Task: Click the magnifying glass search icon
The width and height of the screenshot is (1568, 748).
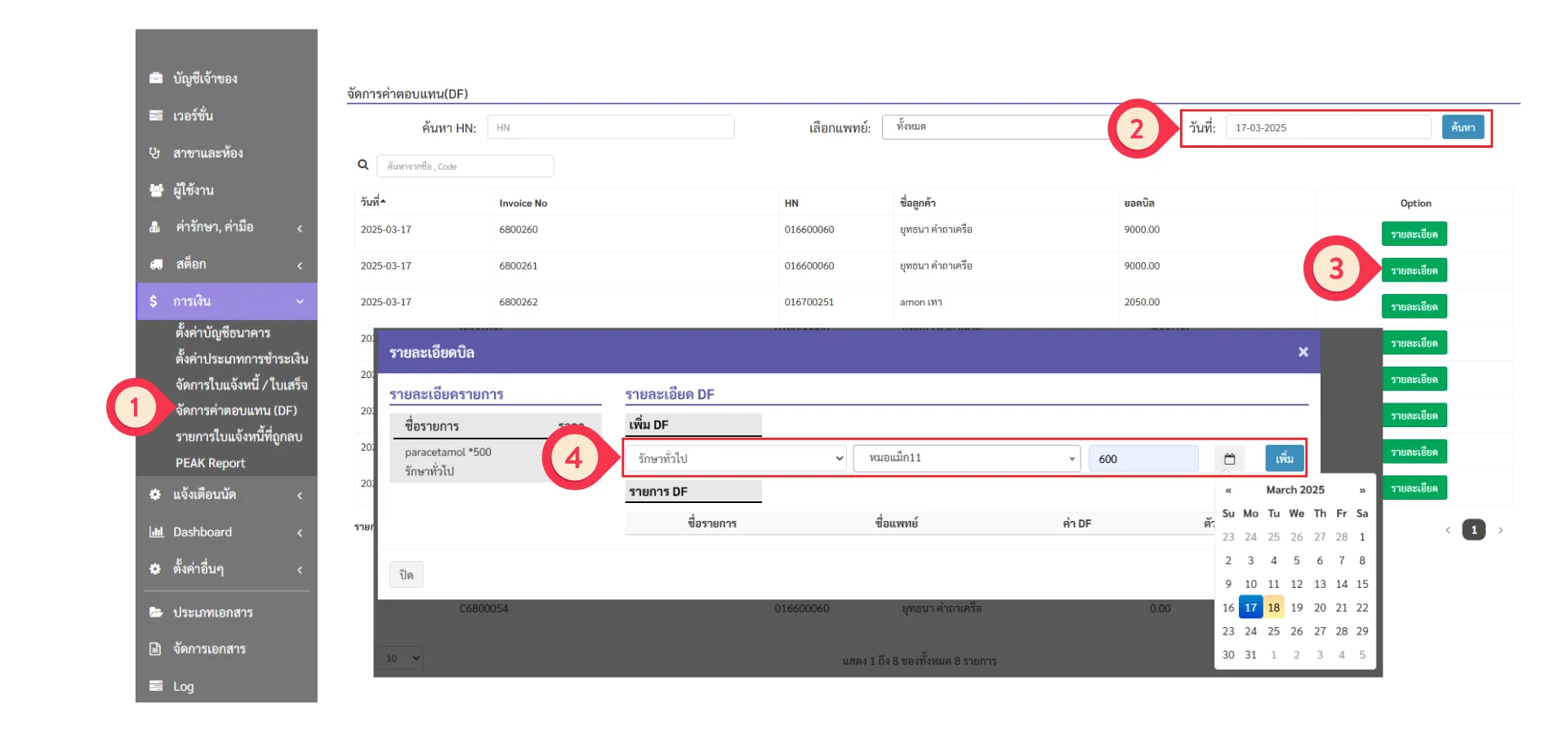Action: pyautogui.click(x=363, y=165)
